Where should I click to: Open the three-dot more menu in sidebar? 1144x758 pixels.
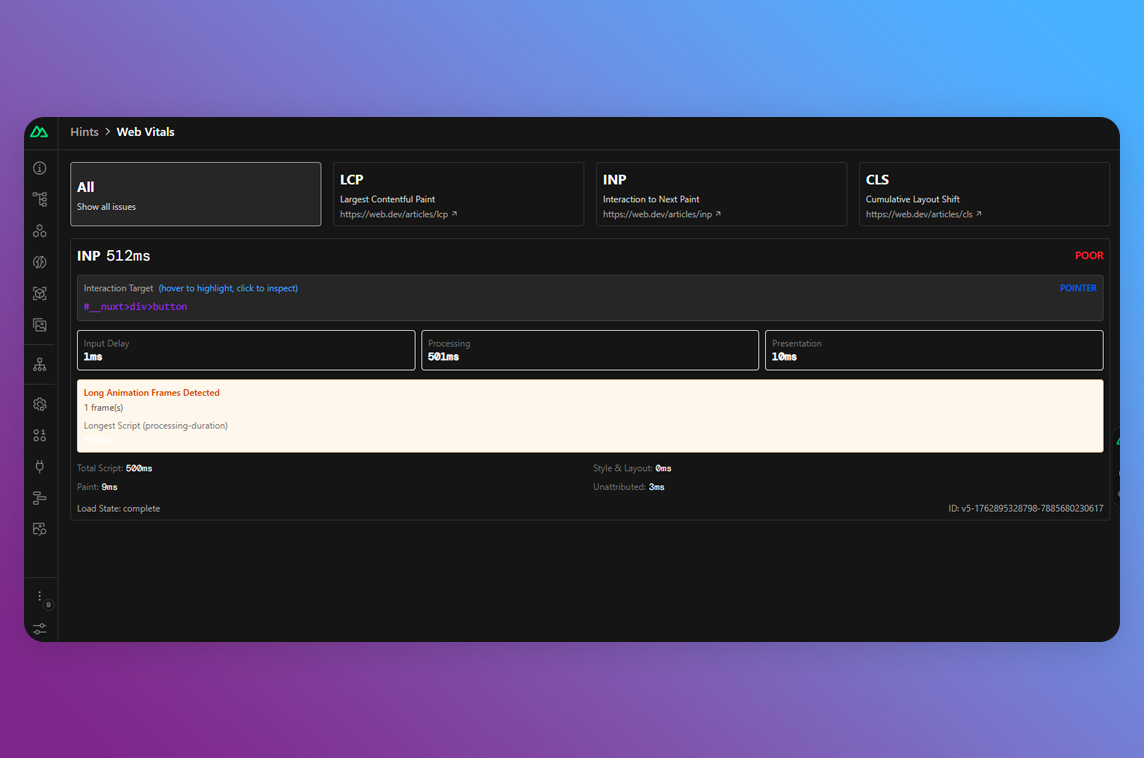pyautogui.click(x=40, y=596)
